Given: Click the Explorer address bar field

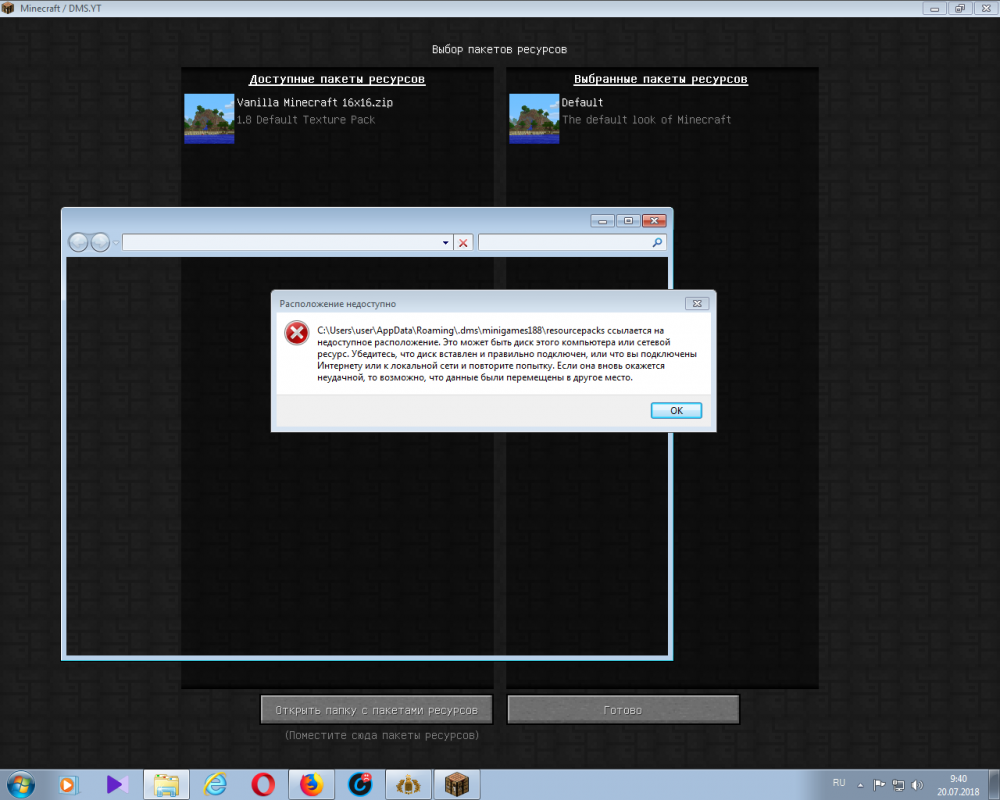Looking at the screenshot, I should point(281,242).
